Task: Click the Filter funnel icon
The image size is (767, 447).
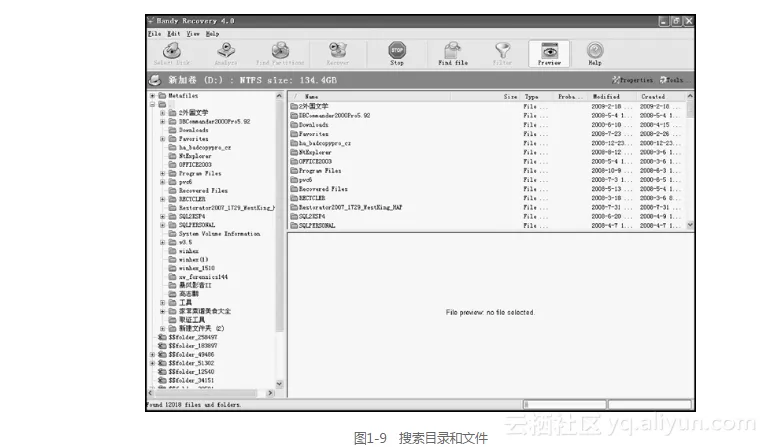Action: 502,53
